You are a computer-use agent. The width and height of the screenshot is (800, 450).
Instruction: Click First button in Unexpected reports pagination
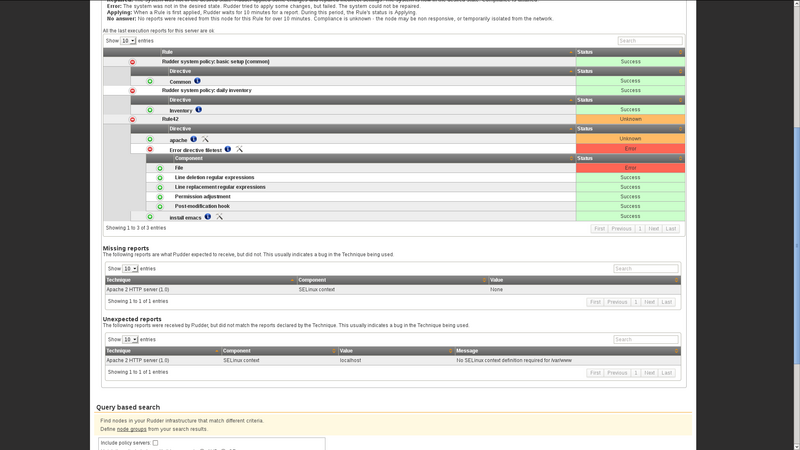click(x=595, y=373)
